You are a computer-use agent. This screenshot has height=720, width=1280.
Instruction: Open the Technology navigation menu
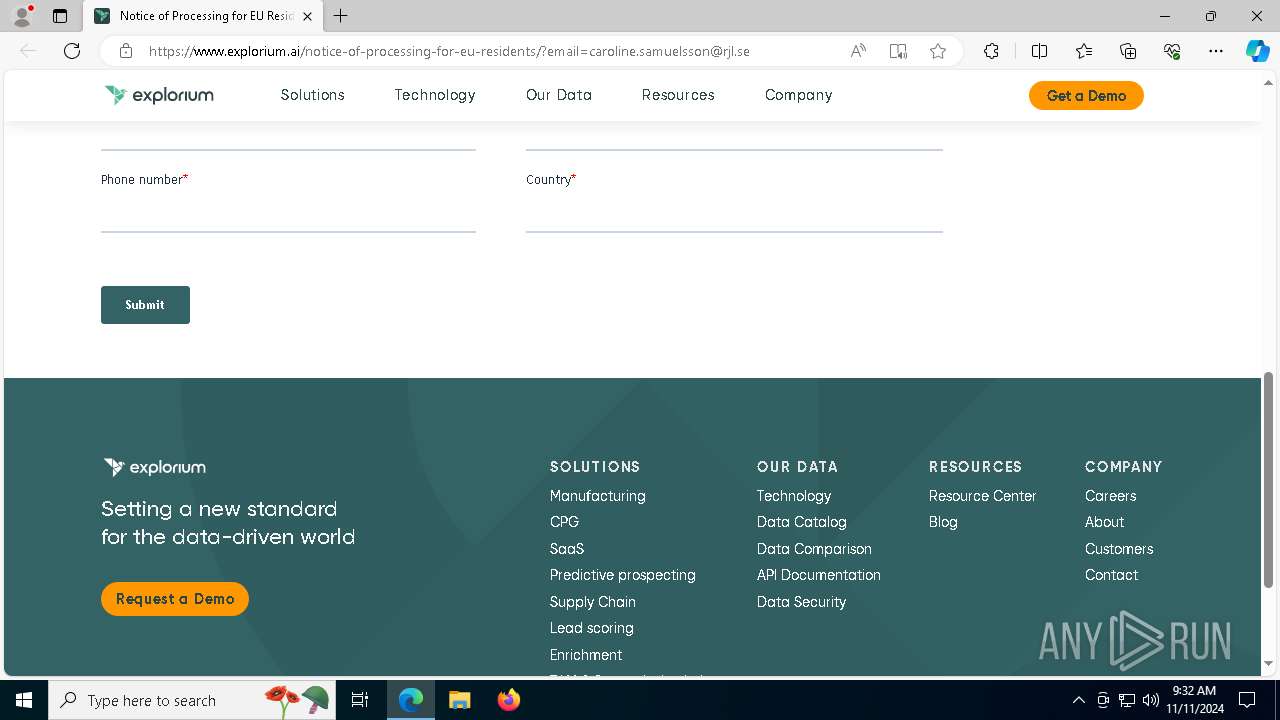(x=435, y=95)
